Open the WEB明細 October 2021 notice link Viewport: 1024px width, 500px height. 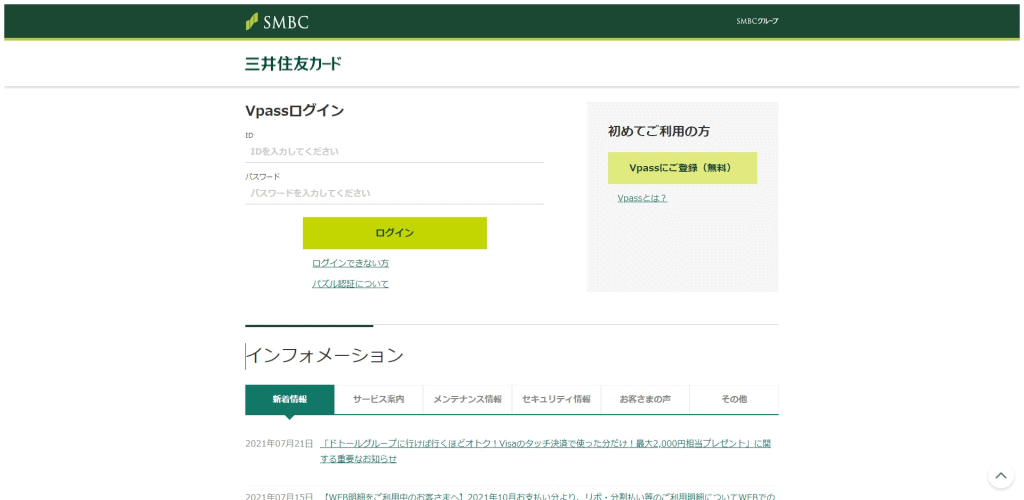[x=549, y=496]
